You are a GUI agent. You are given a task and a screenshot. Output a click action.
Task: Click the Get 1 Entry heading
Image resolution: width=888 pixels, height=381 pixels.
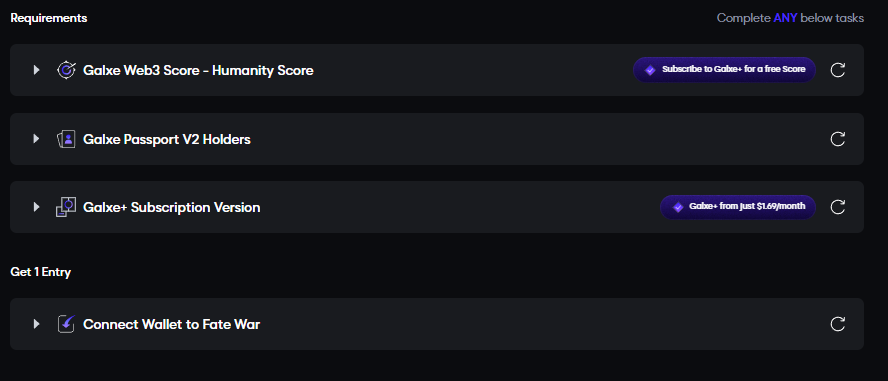[x=41, y=272]
